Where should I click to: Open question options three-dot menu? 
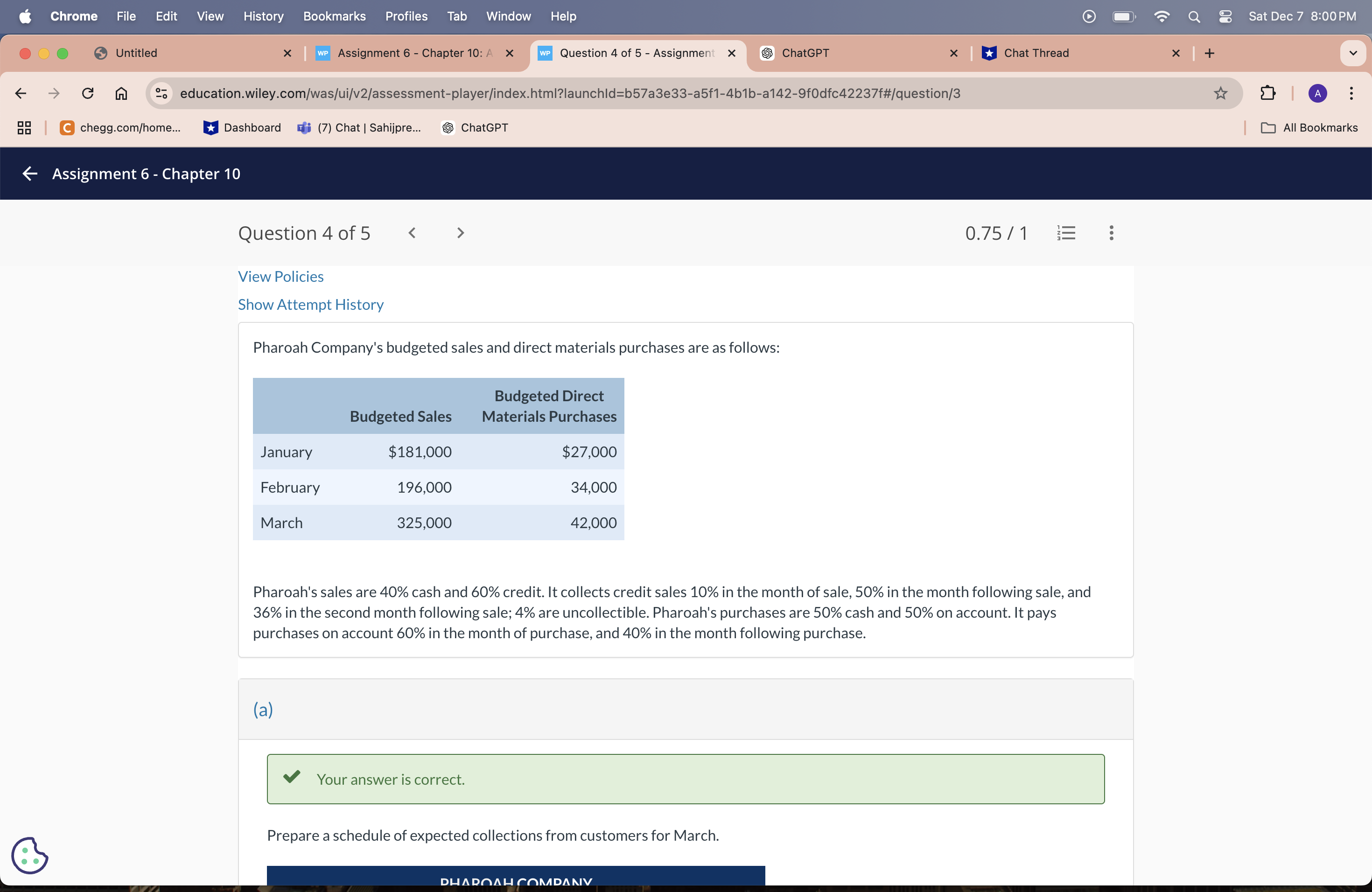1111,233
